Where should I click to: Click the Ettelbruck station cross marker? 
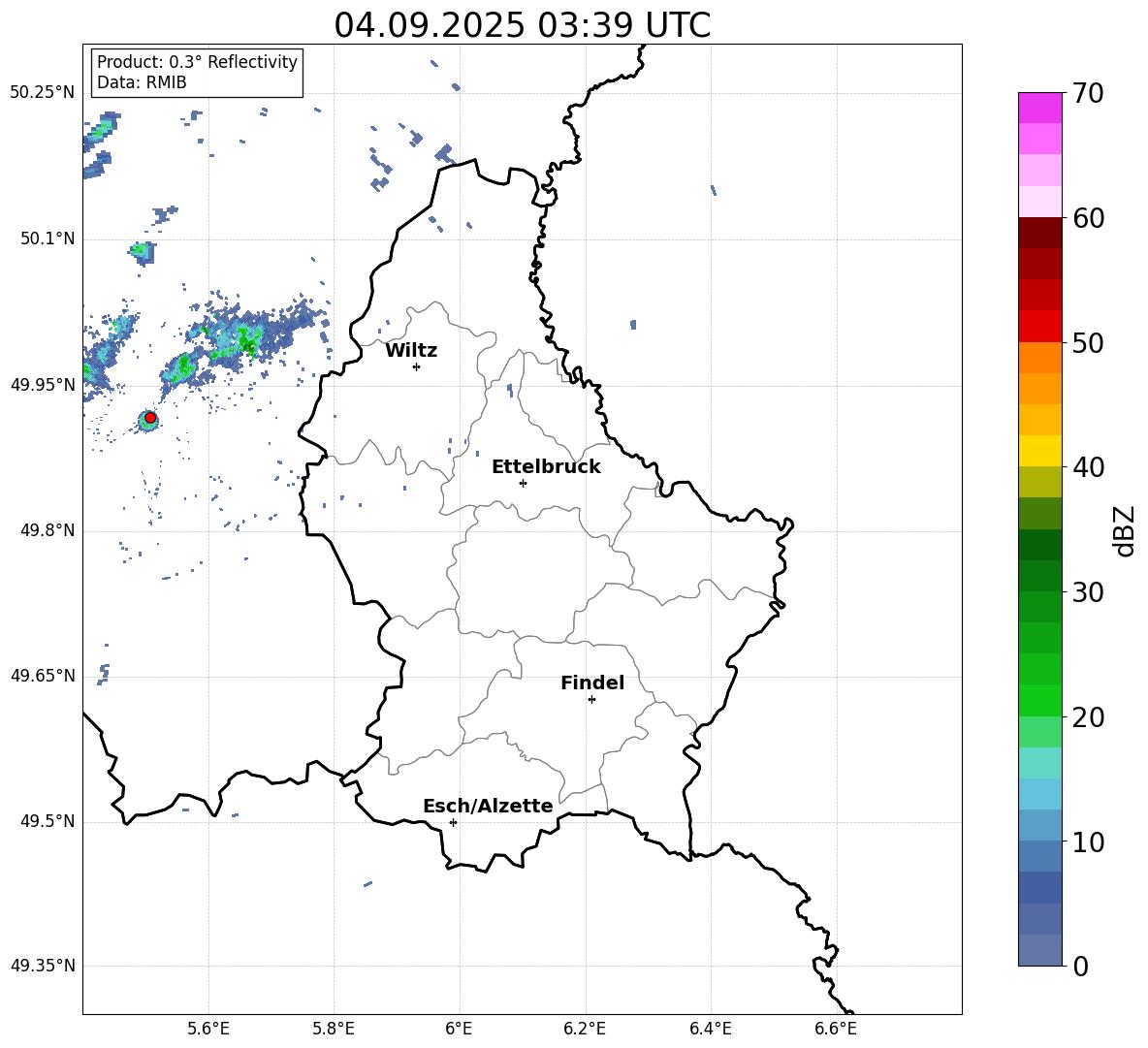[523, 483]
